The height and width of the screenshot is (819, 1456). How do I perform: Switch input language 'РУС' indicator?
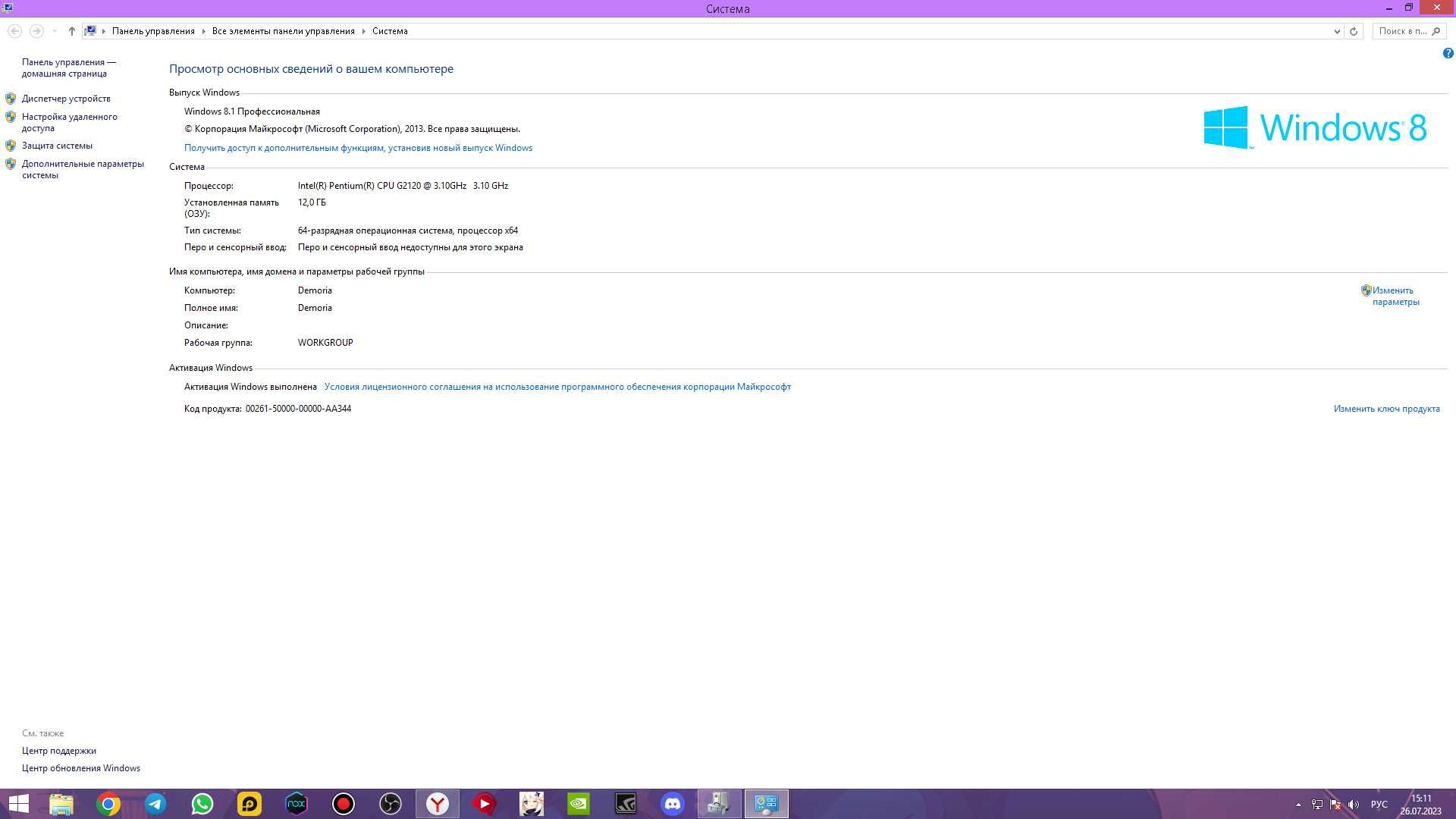click(x=1379, y=805)
